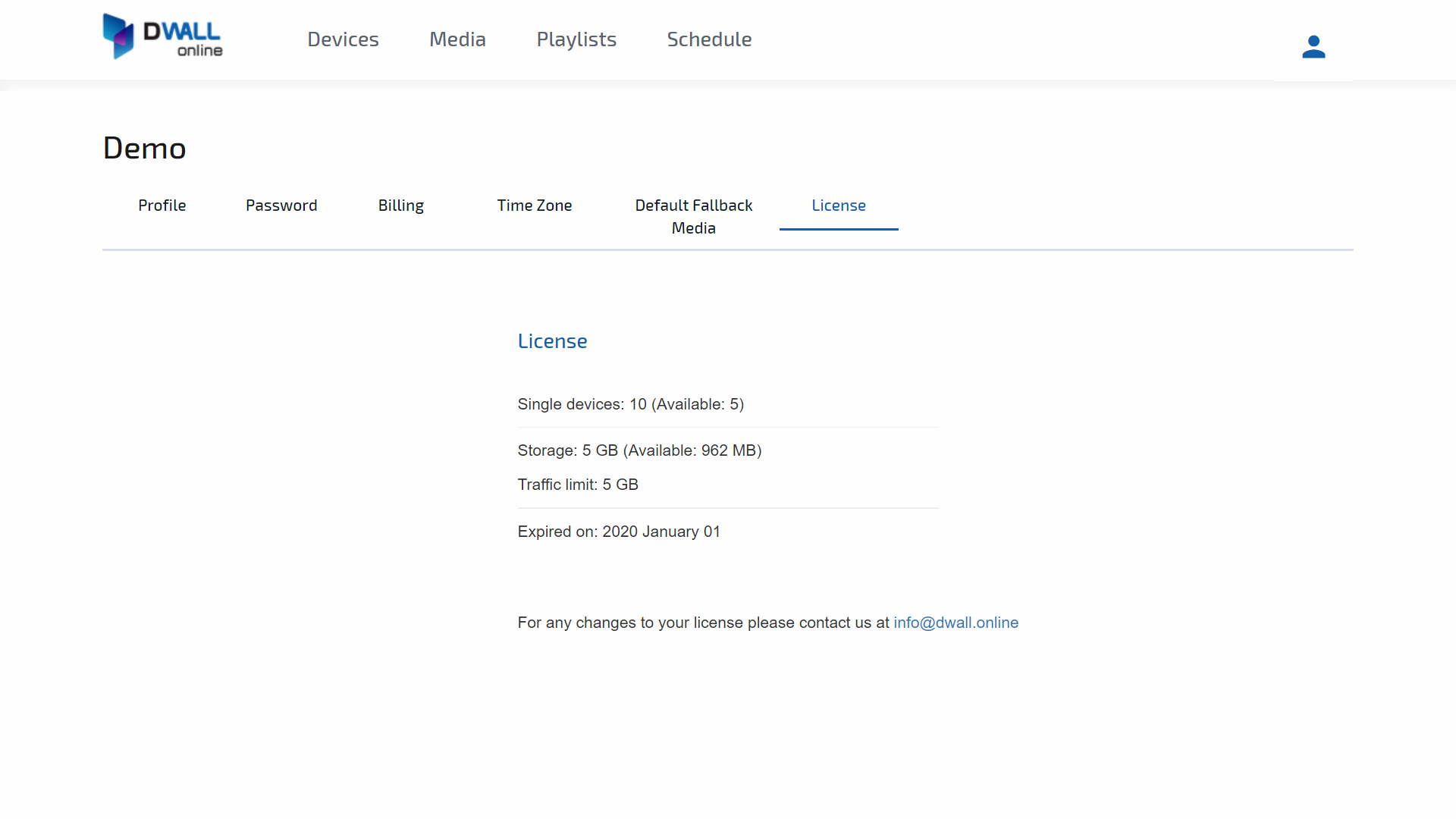The image size is (1456, 819).
Task: Open the Default Fallback Media tab
Action: (x=693, y=216)
